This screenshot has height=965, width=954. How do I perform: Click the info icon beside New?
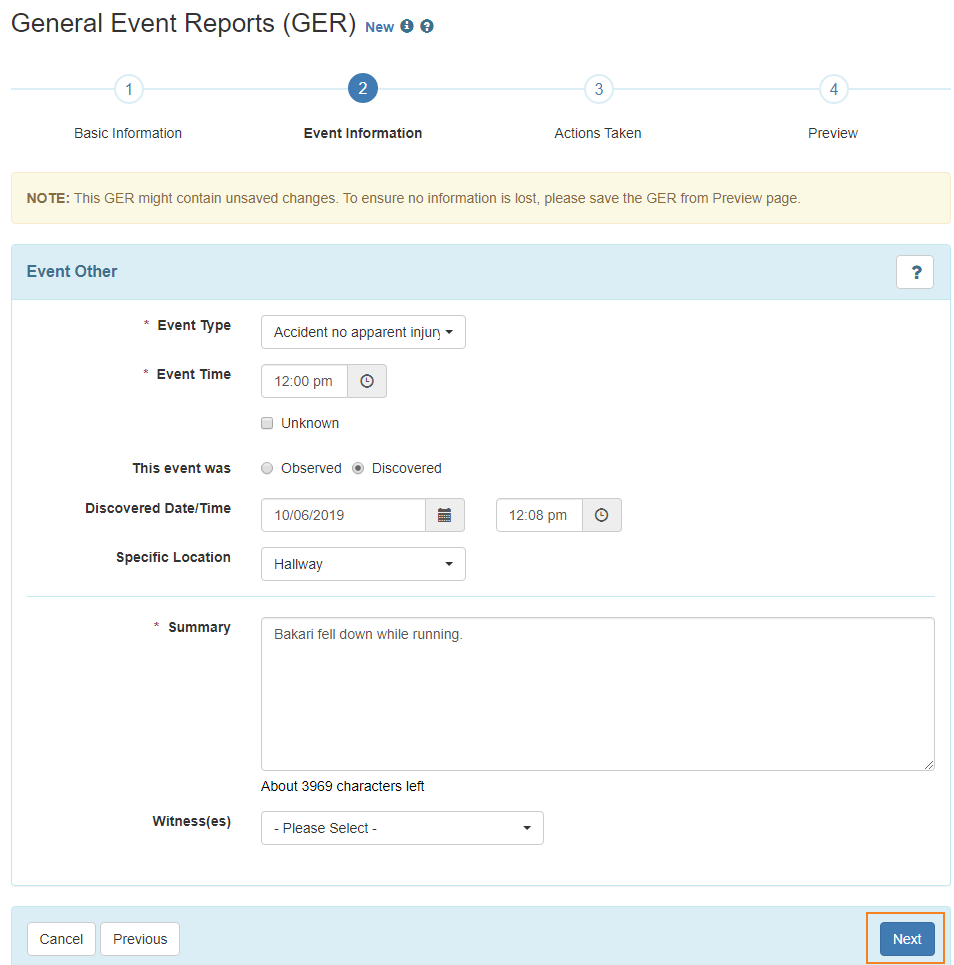click(x=406, y=26)
